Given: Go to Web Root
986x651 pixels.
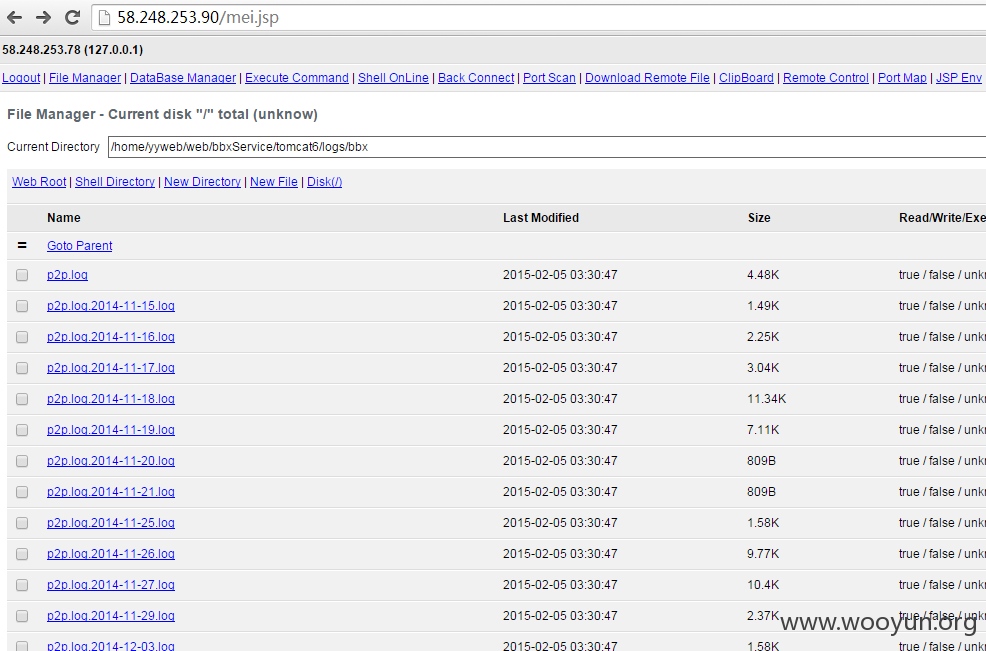Looking at the screenshot, I should click(39, 182).
